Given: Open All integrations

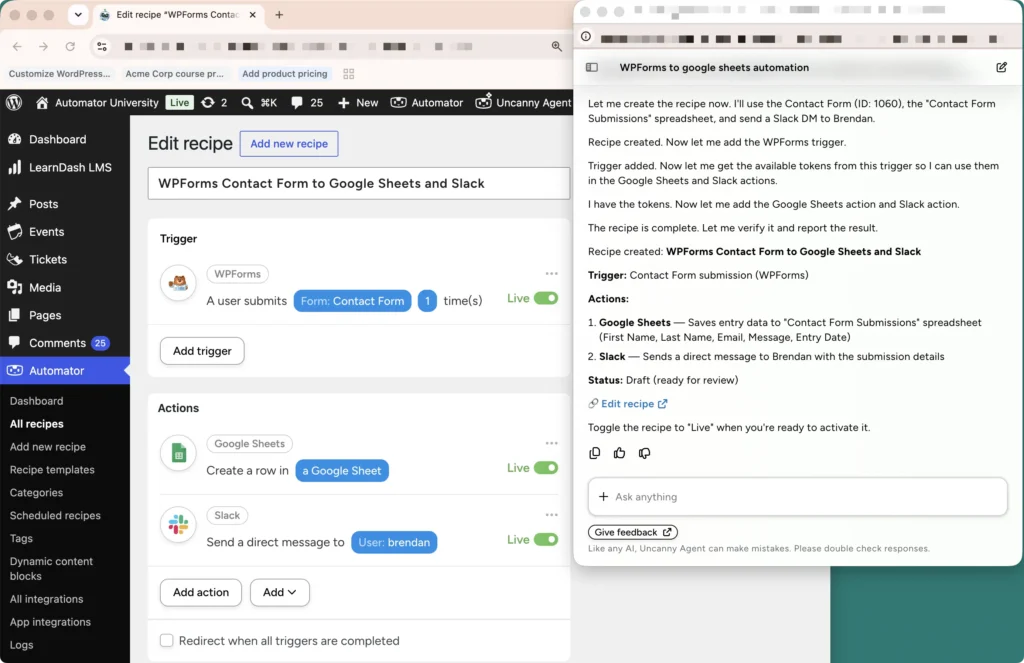Looking at the screenshot, I should click(46, 599).
